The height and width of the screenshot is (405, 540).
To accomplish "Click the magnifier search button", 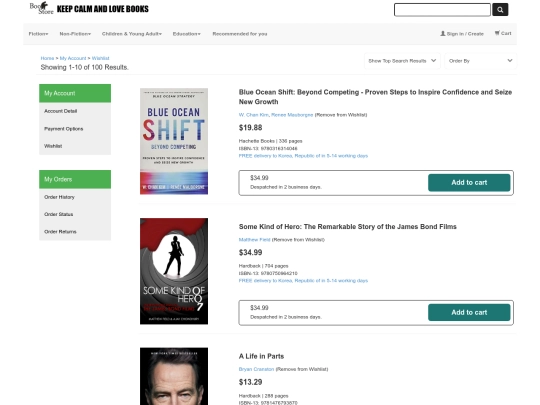I will (x=500, y=10).
